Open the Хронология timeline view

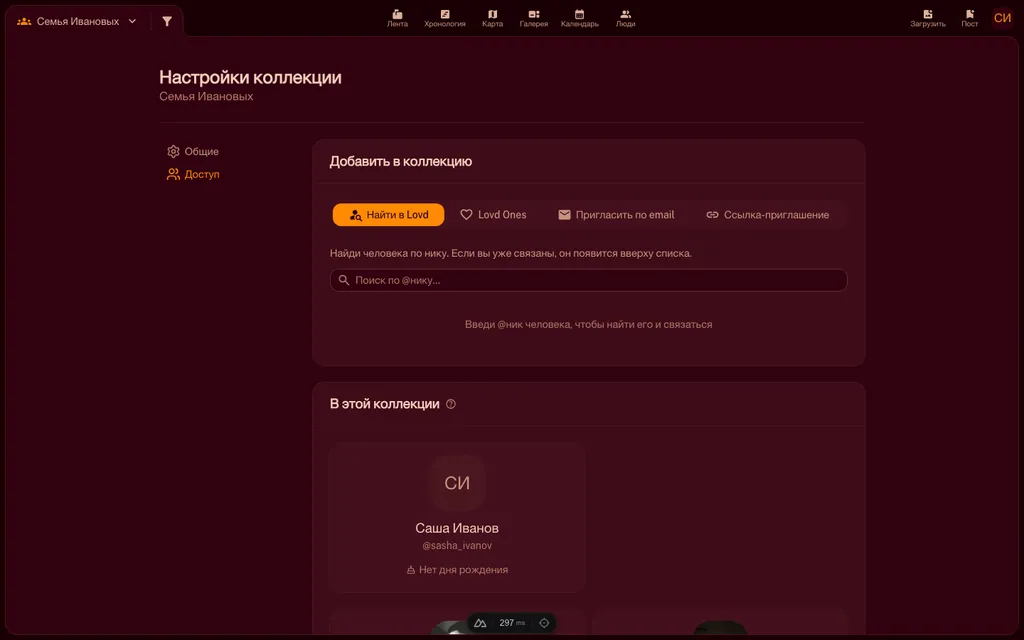(x=445, y=18)
